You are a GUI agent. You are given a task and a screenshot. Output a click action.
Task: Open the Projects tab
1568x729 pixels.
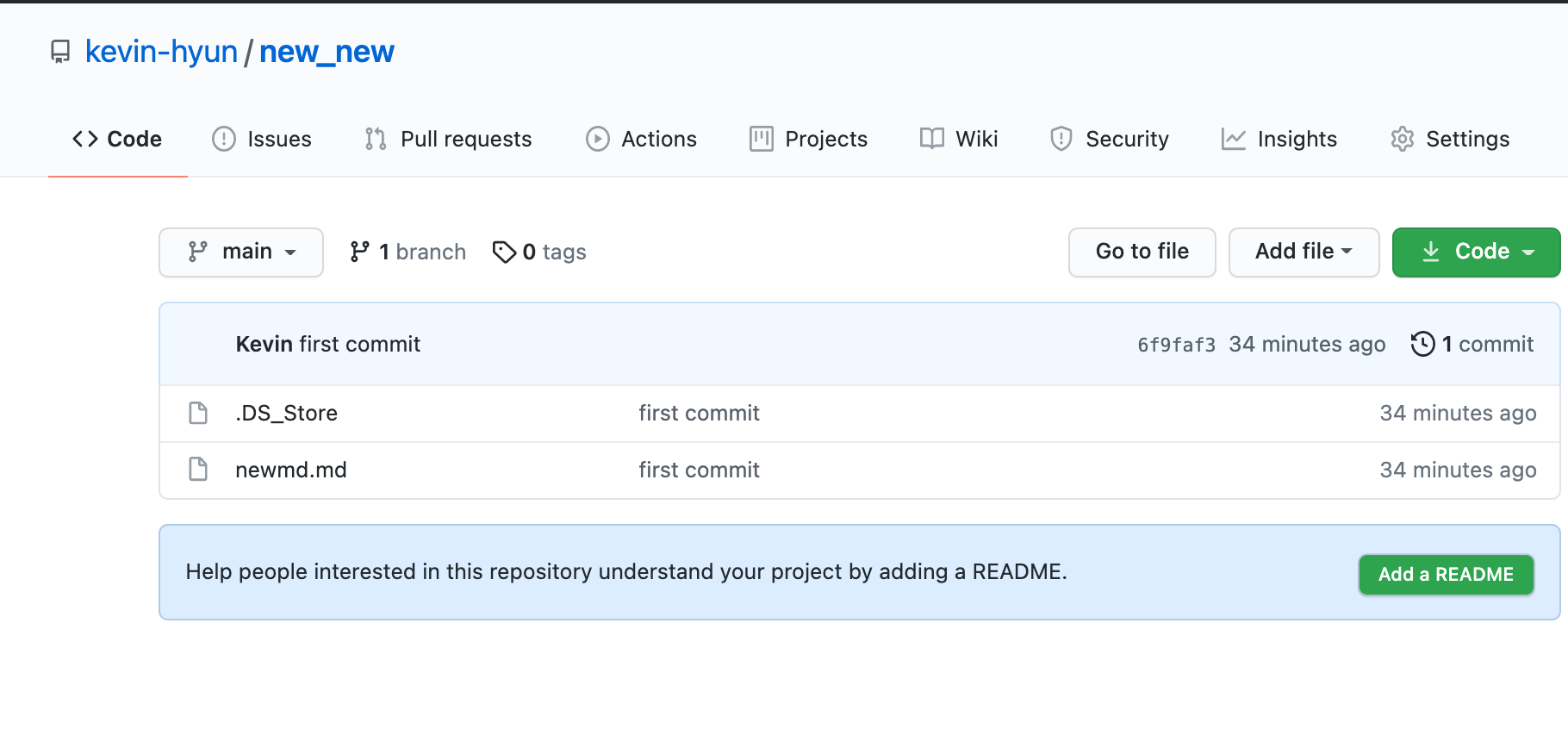coord(808,139)
